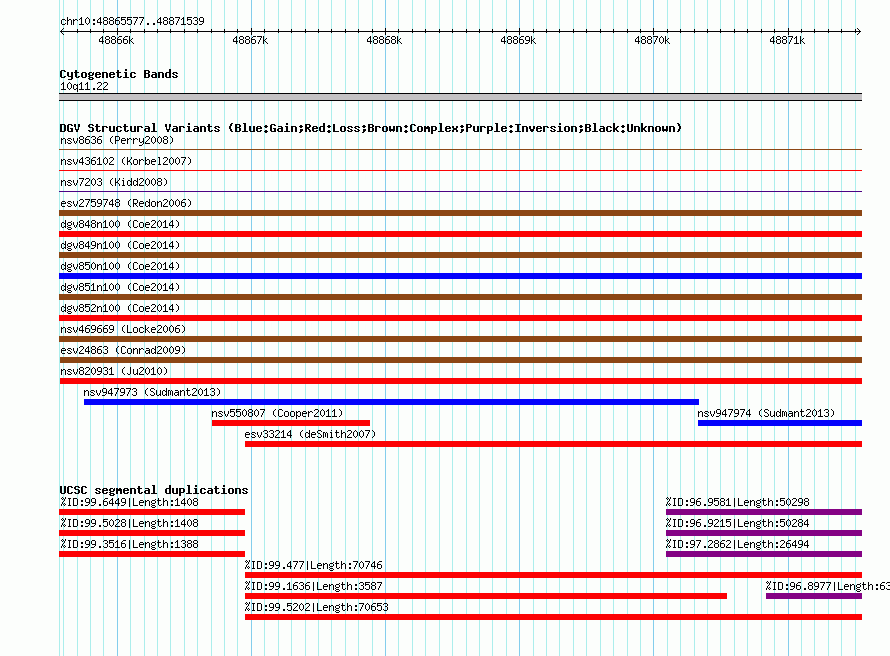Click the brown dgv849n100 (Coe2014) bar
890x656 pixels.
tap(460, 255)
